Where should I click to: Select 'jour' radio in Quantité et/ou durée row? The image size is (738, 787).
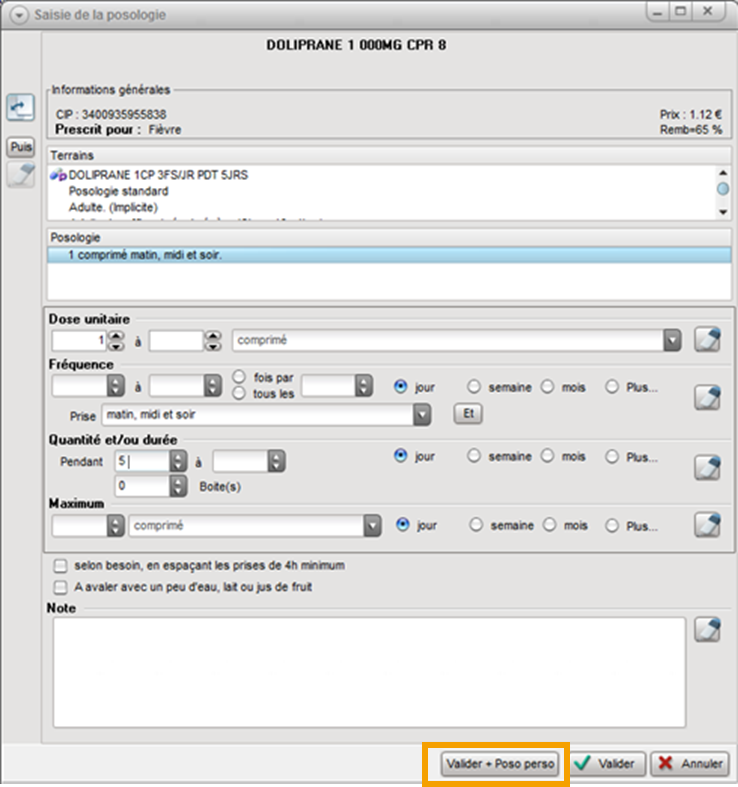(401, 456)
